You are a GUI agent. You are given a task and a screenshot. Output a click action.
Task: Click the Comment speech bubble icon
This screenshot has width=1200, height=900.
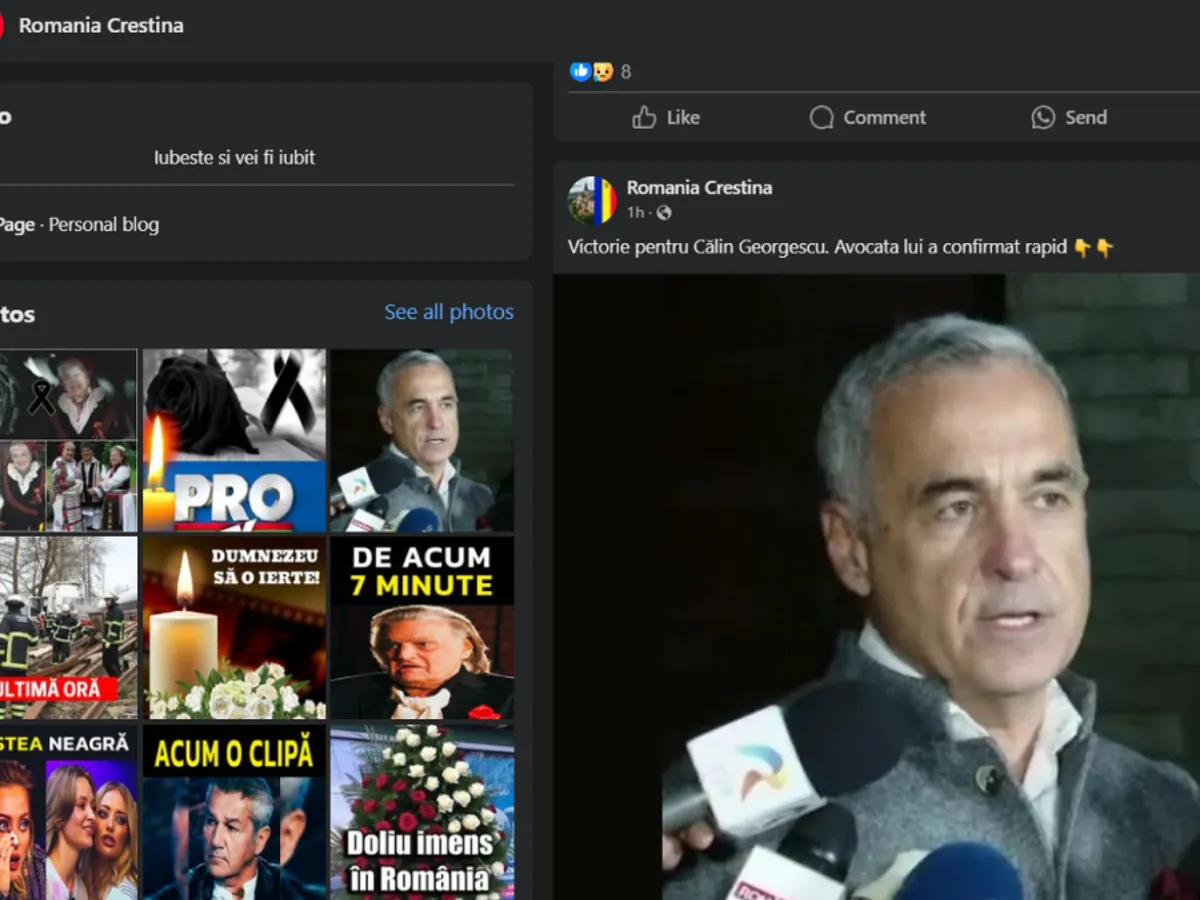point(821,118)
